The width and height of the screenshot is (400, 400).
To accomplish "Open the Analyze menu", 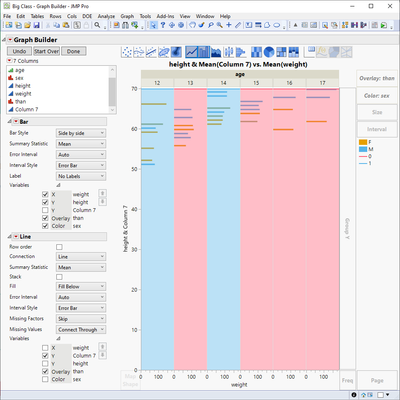I will (x=106, y=16).
